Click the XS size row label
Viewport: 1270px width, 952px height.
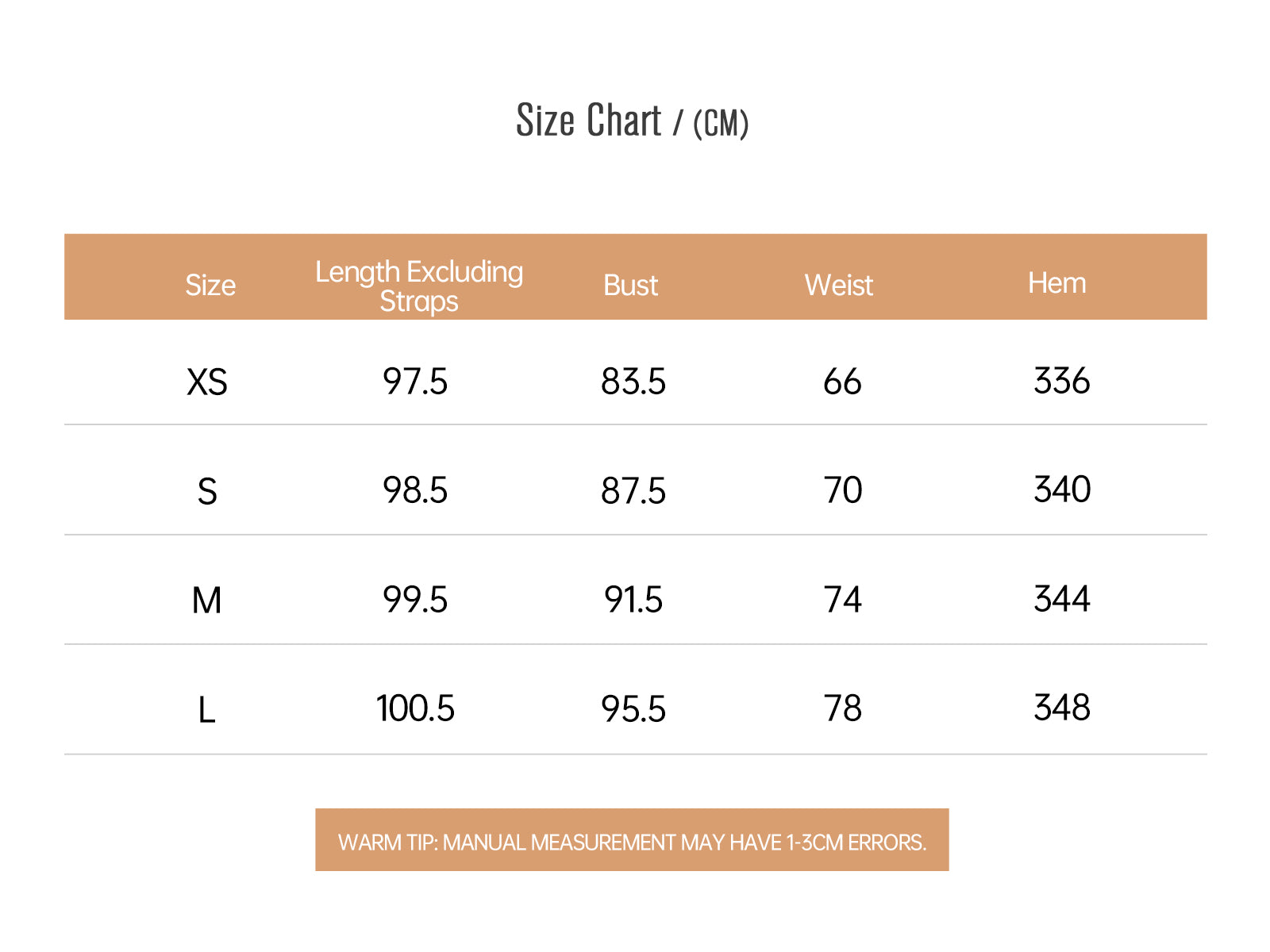click(207, 382)
